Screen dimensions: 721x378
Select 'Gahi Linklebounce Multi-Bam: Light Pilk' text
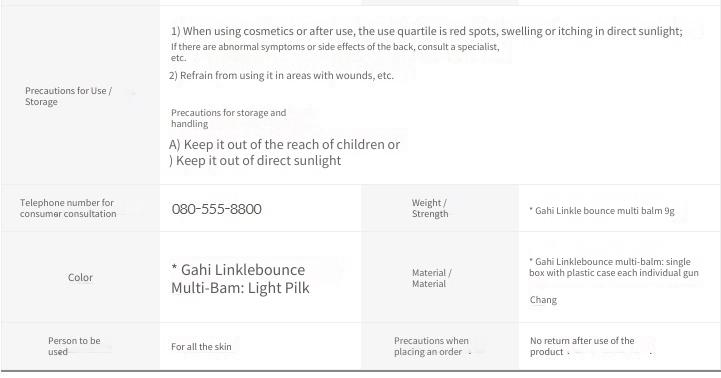click(x=240, y=278)
